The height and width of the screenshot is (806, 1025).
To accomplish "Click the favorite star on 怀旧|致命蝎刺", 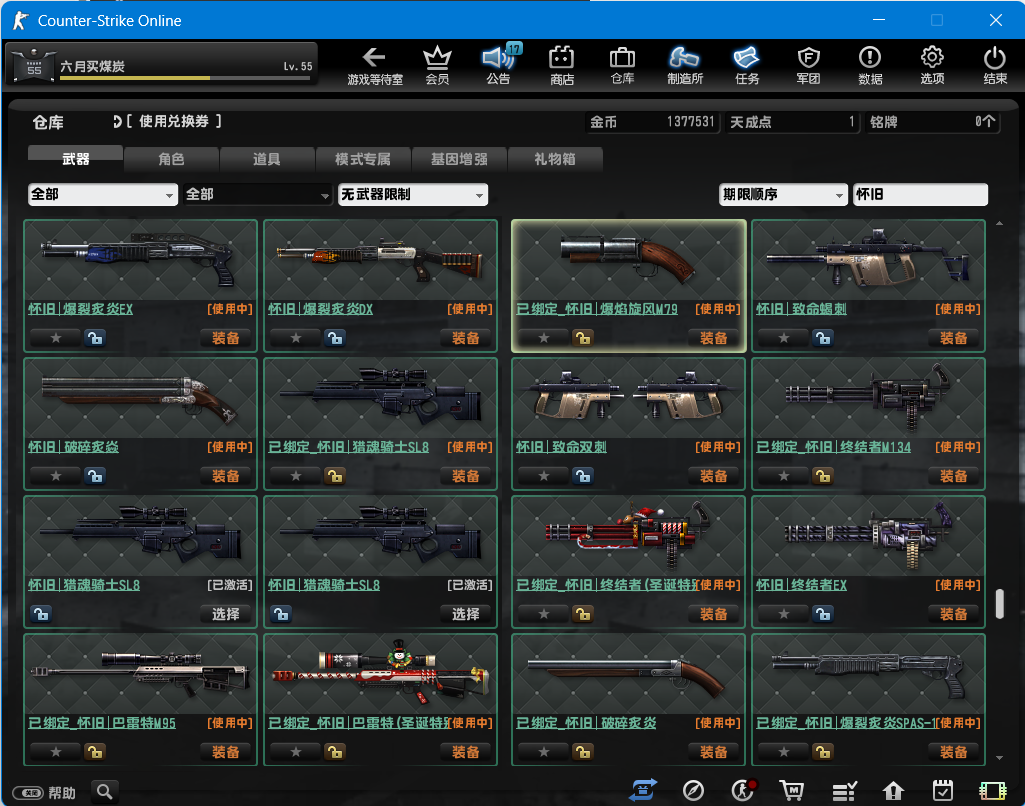I will [x=784, y=338].
